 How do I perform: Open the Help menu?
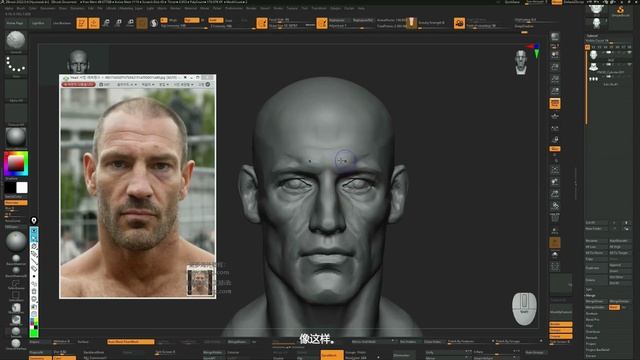[x=361, y=8]
